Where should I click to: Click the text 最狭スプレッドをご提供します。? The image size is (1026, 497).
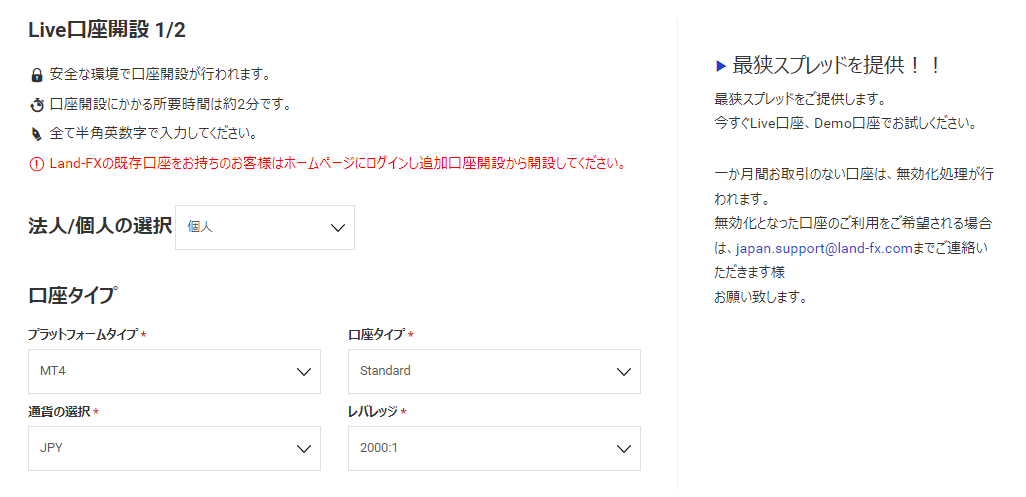(x=800, y=101)
